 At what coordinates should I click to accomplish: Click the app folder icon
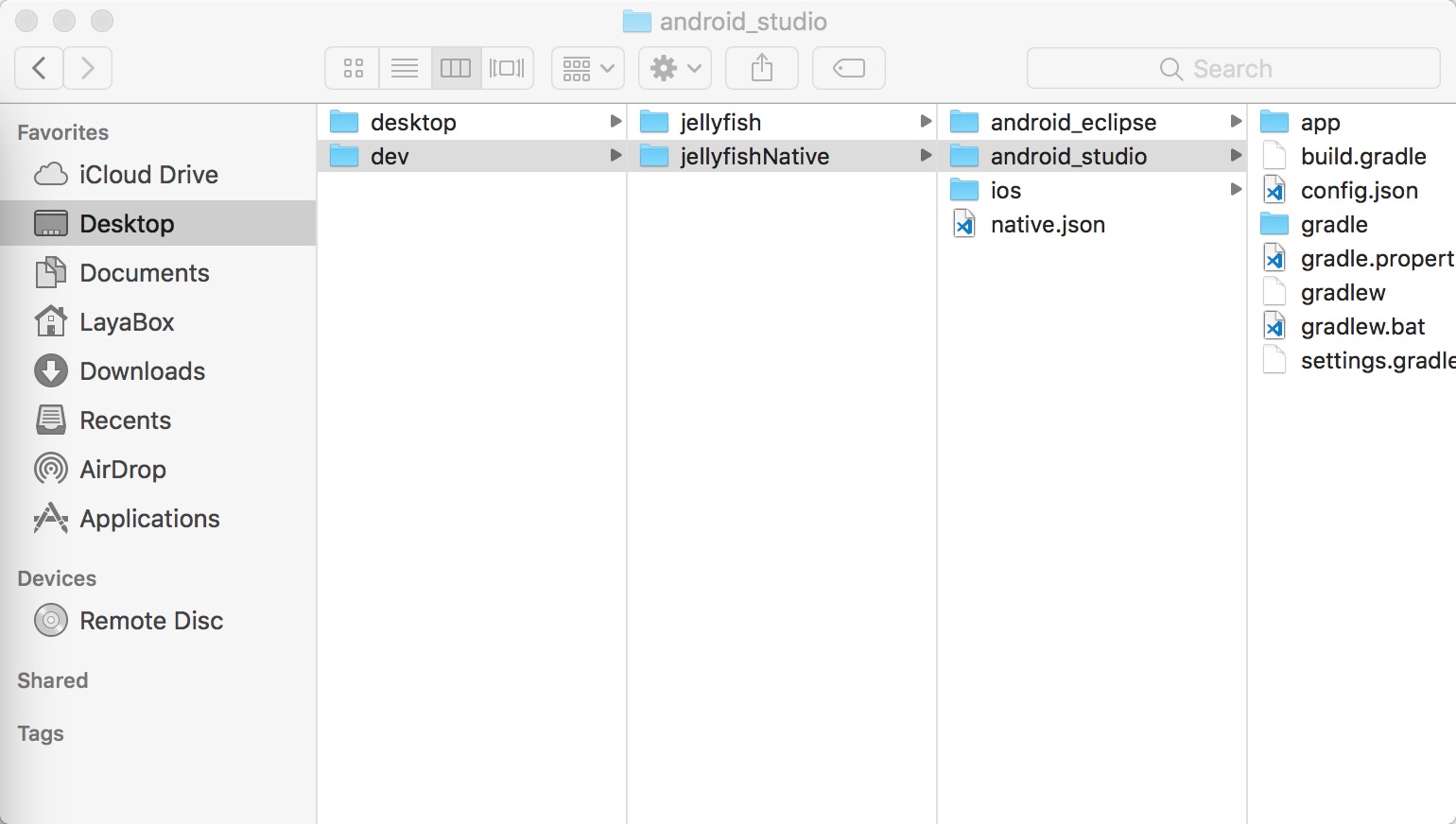click(1274, 122)
